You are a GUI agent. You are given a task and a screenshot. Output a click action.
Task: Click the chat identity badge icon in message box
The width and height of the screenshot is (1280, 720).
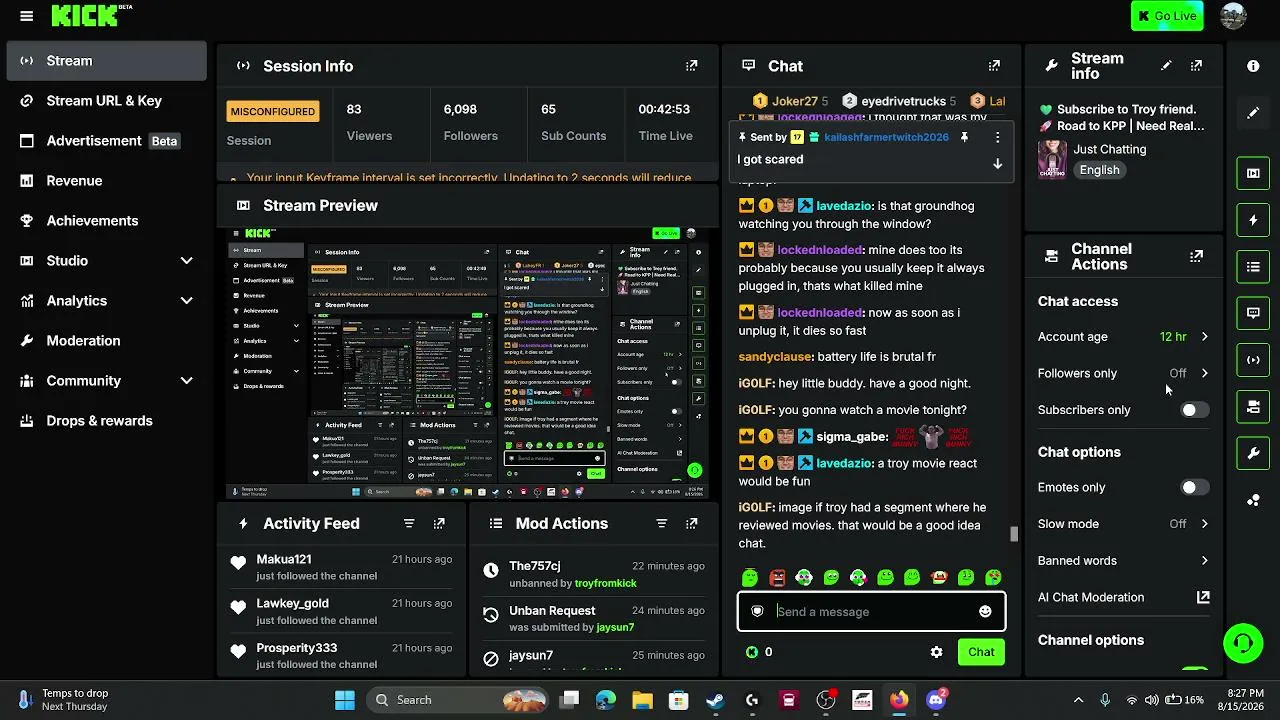pos(757,611)
